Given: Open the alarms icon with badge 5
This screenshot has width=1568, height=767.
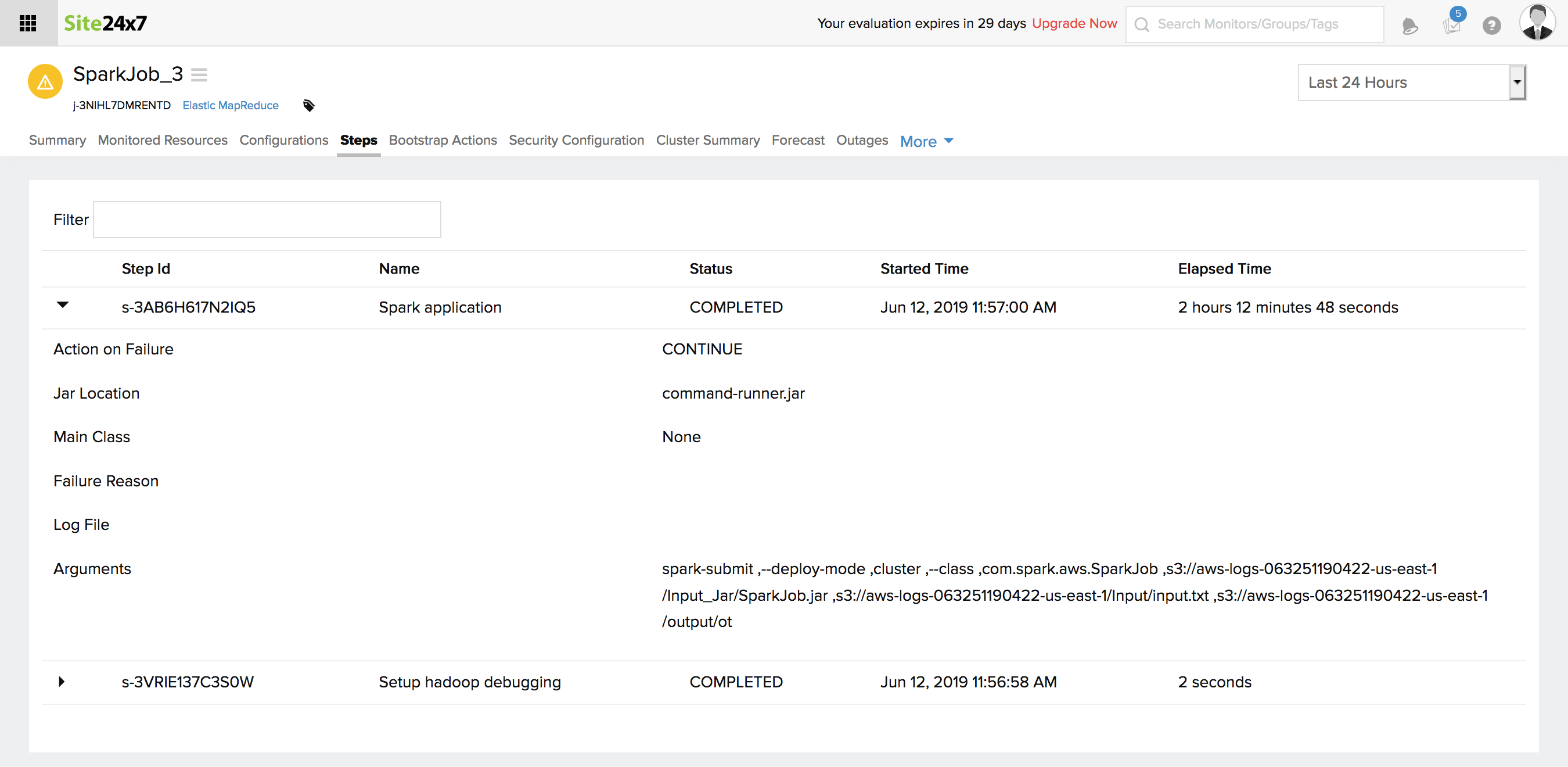Looking at the screenshot, I should pyautogui.click(x=1452, y=24).
